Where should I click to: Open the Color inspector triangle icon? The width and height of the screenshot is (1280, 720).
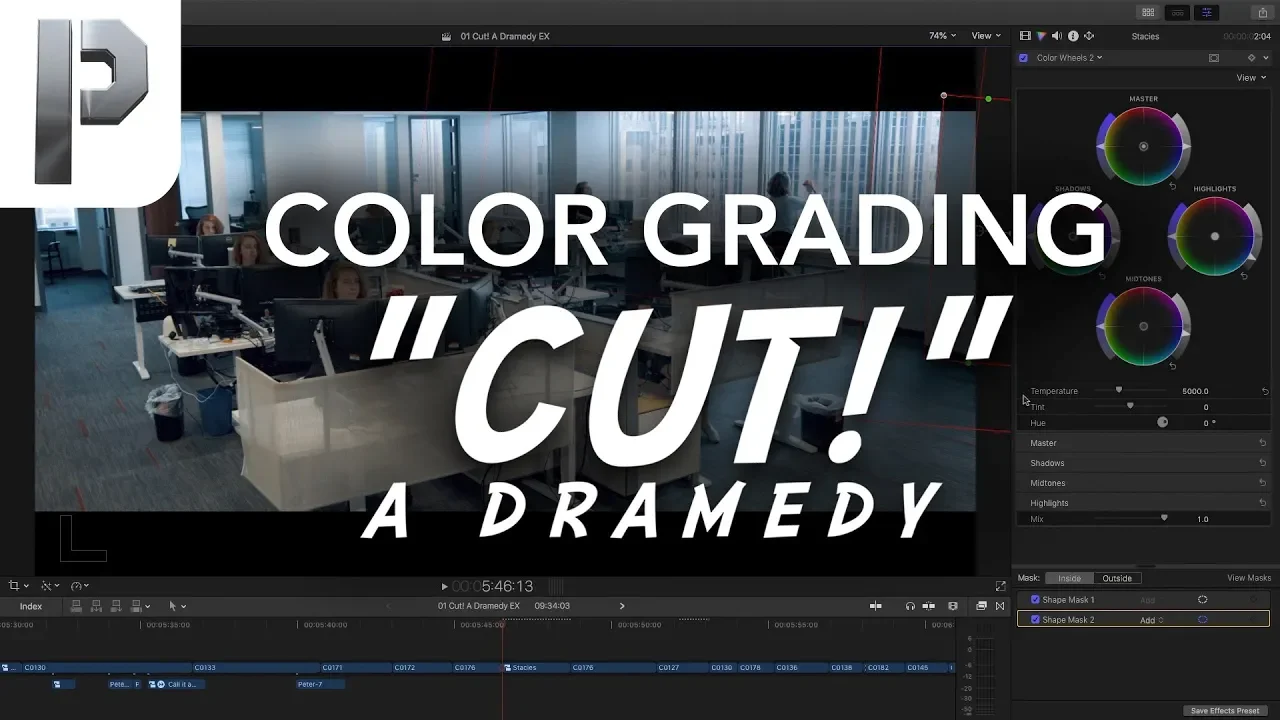click(1041, 36)
